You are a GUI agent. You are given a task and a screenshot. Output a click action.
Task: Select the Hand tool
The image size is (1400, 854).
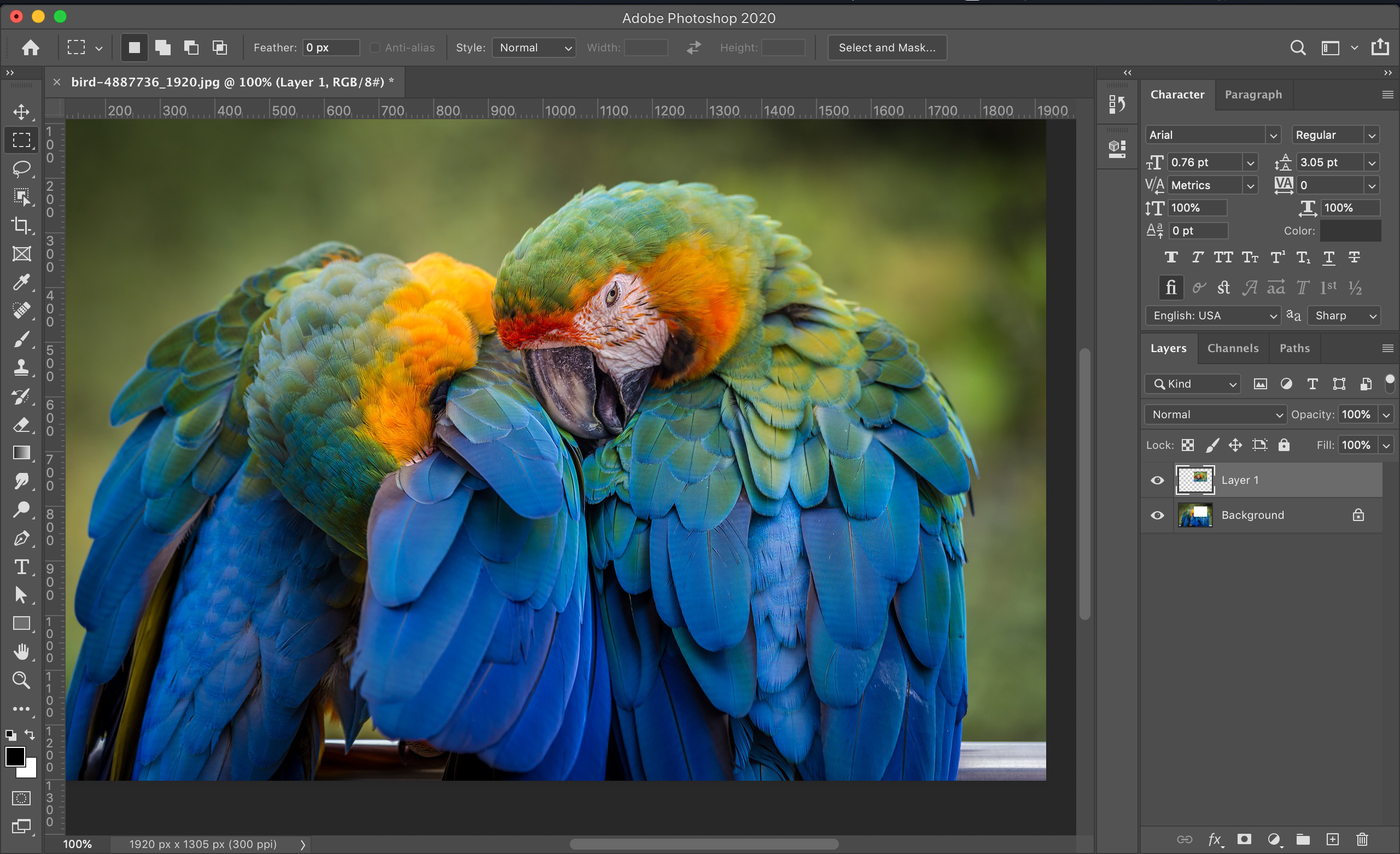coord(21,652)
